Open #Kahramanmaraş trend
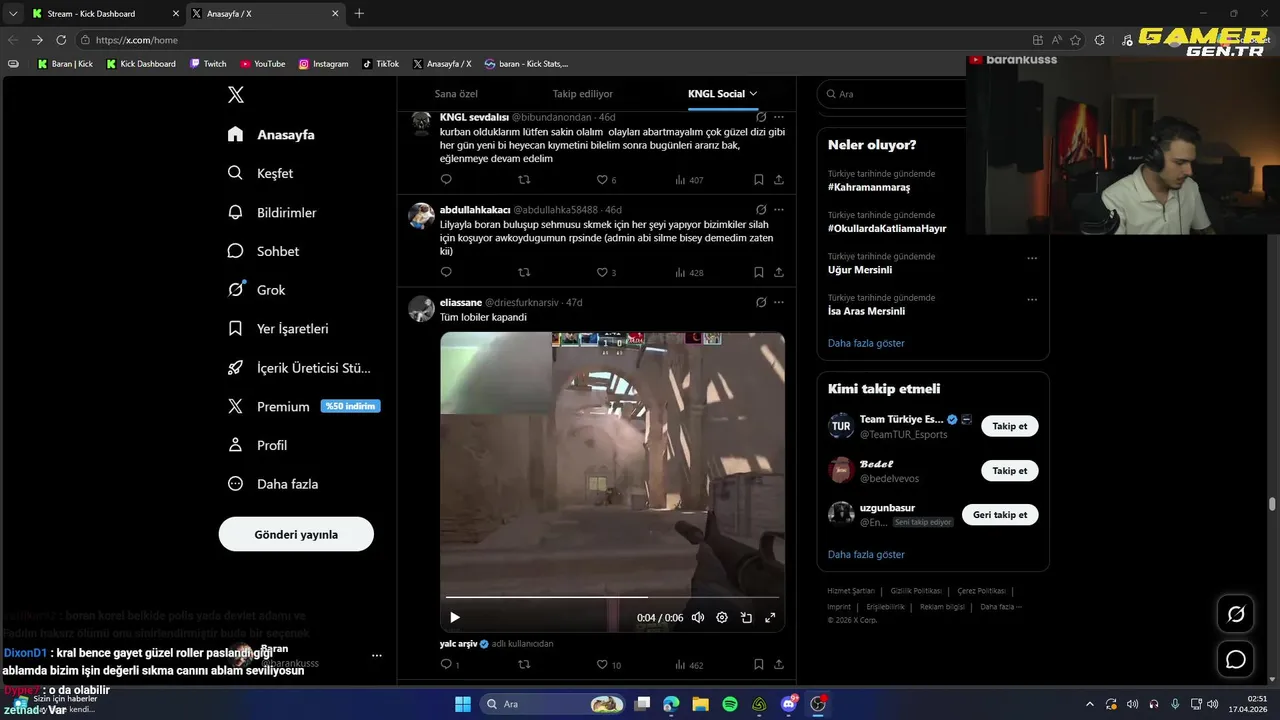This screenshot has height=720, width=1280. click(x=869, y=187)
